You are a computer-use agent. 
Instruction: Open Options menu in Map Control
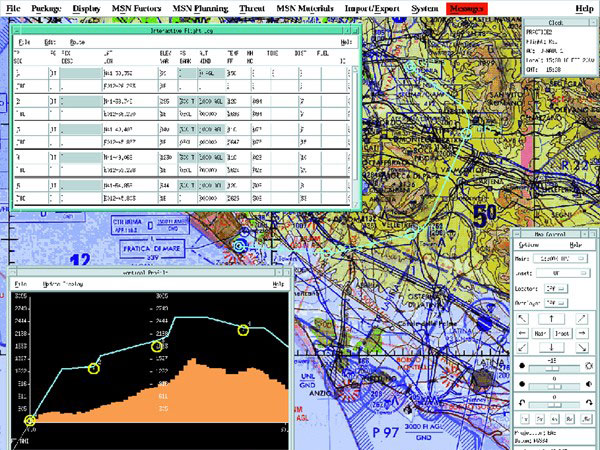click(x=529, y=245)
